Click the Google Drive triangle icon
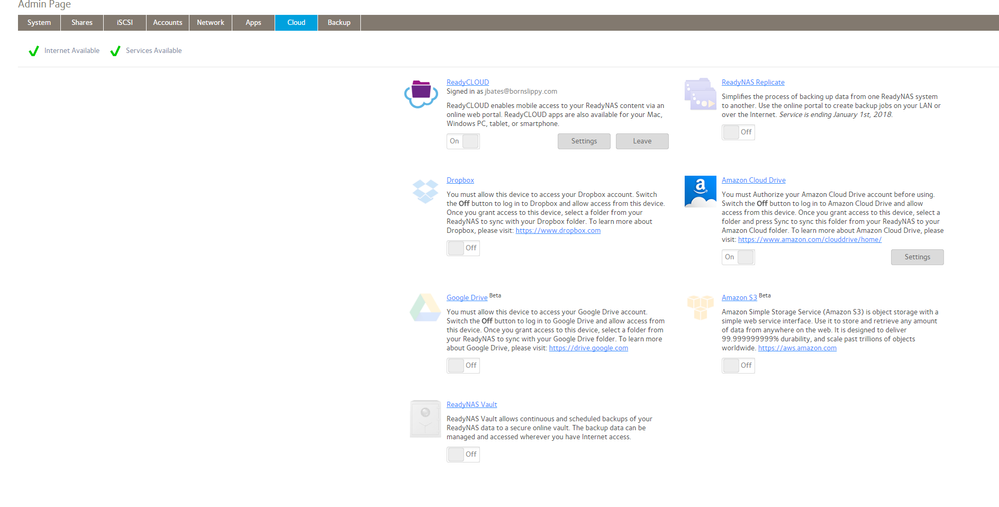 coord(421,308)
